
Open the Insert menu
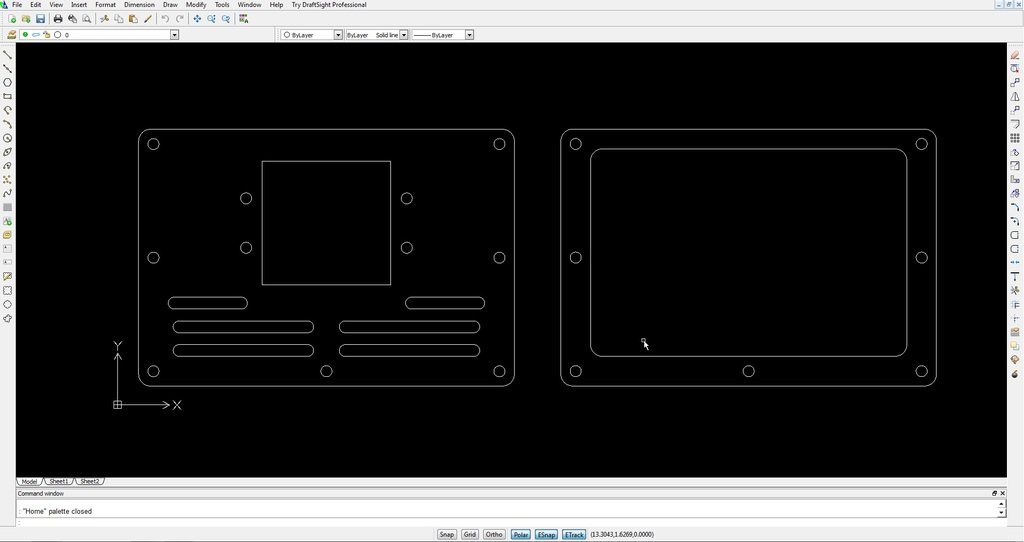click(x=79, y=5)
